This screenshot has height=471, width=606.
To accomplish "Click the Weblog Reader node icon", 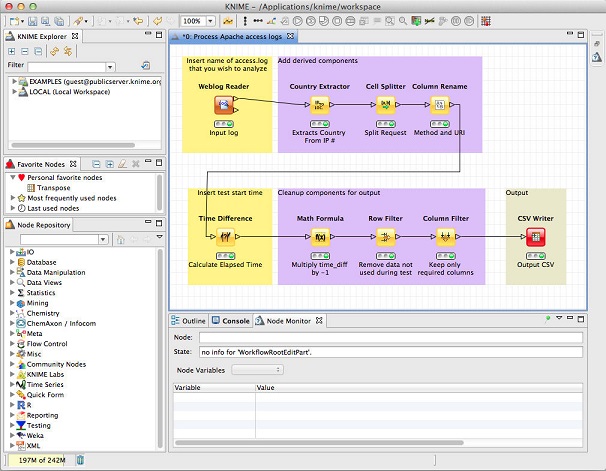I will coord(224,104).
